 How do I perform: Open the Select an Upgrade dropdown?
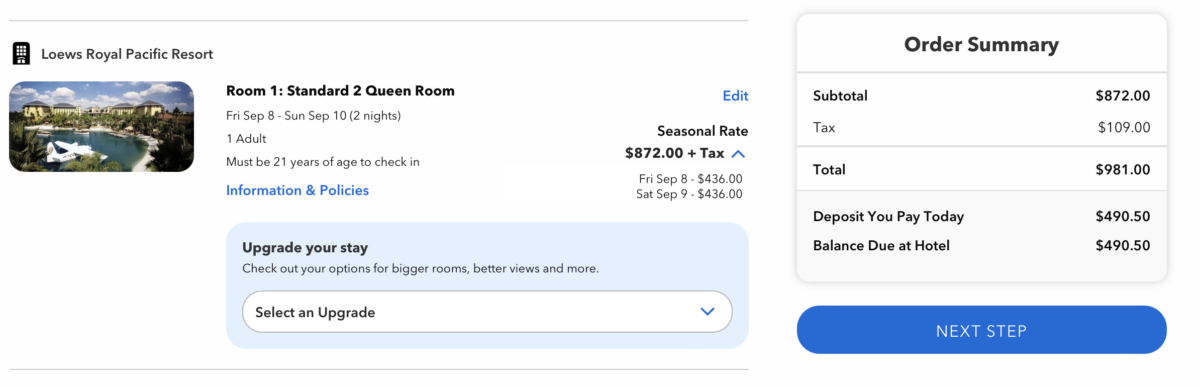click(x=487, y=312)
